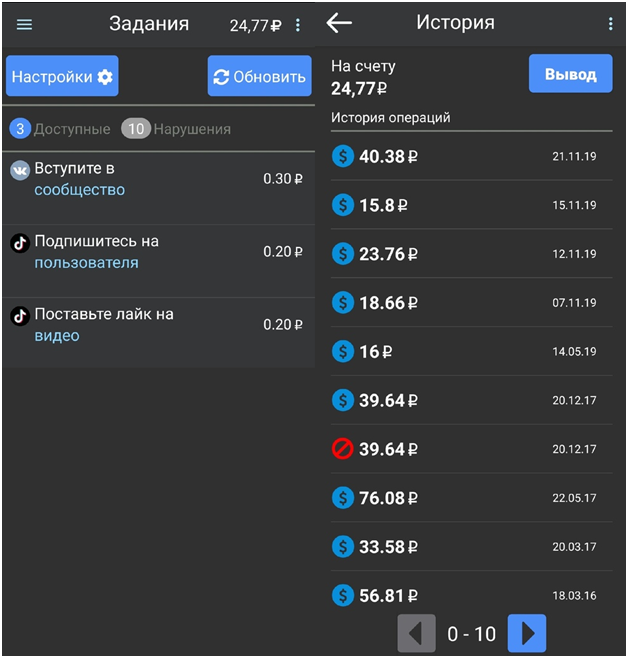Viewport: 628px width, 658px height.
Task: Open the видео link
Action: 57,336
